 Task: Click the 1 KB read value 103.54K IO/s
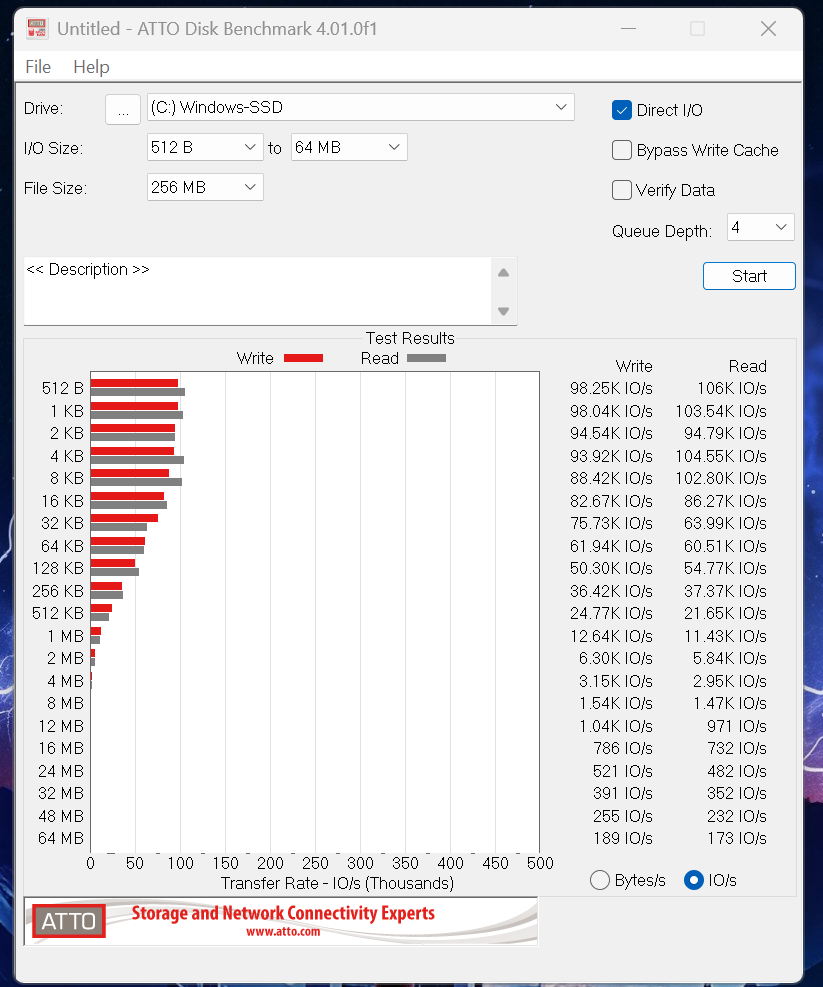tap(721, 411)
